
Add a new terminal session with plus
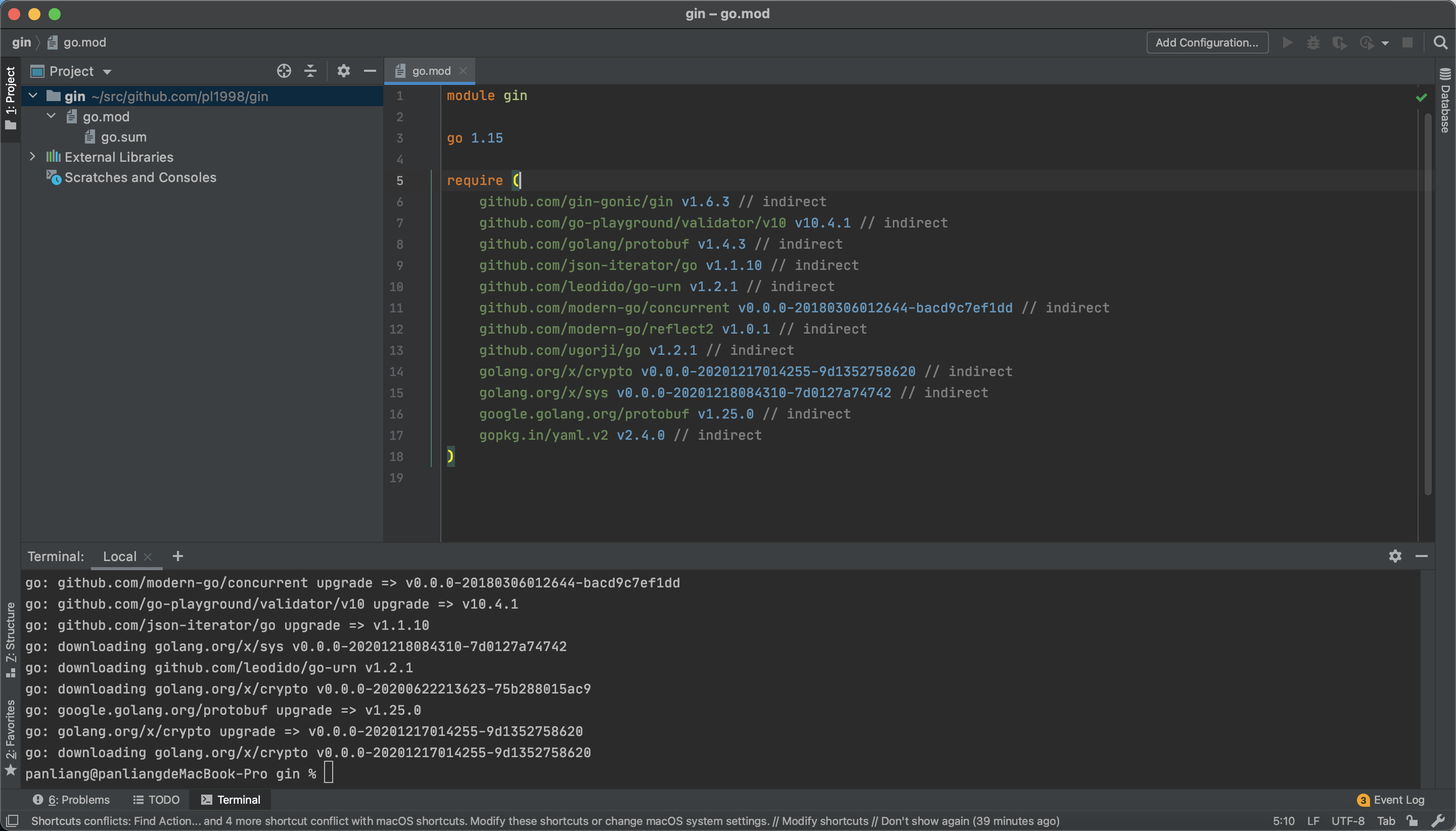point(178,556)
